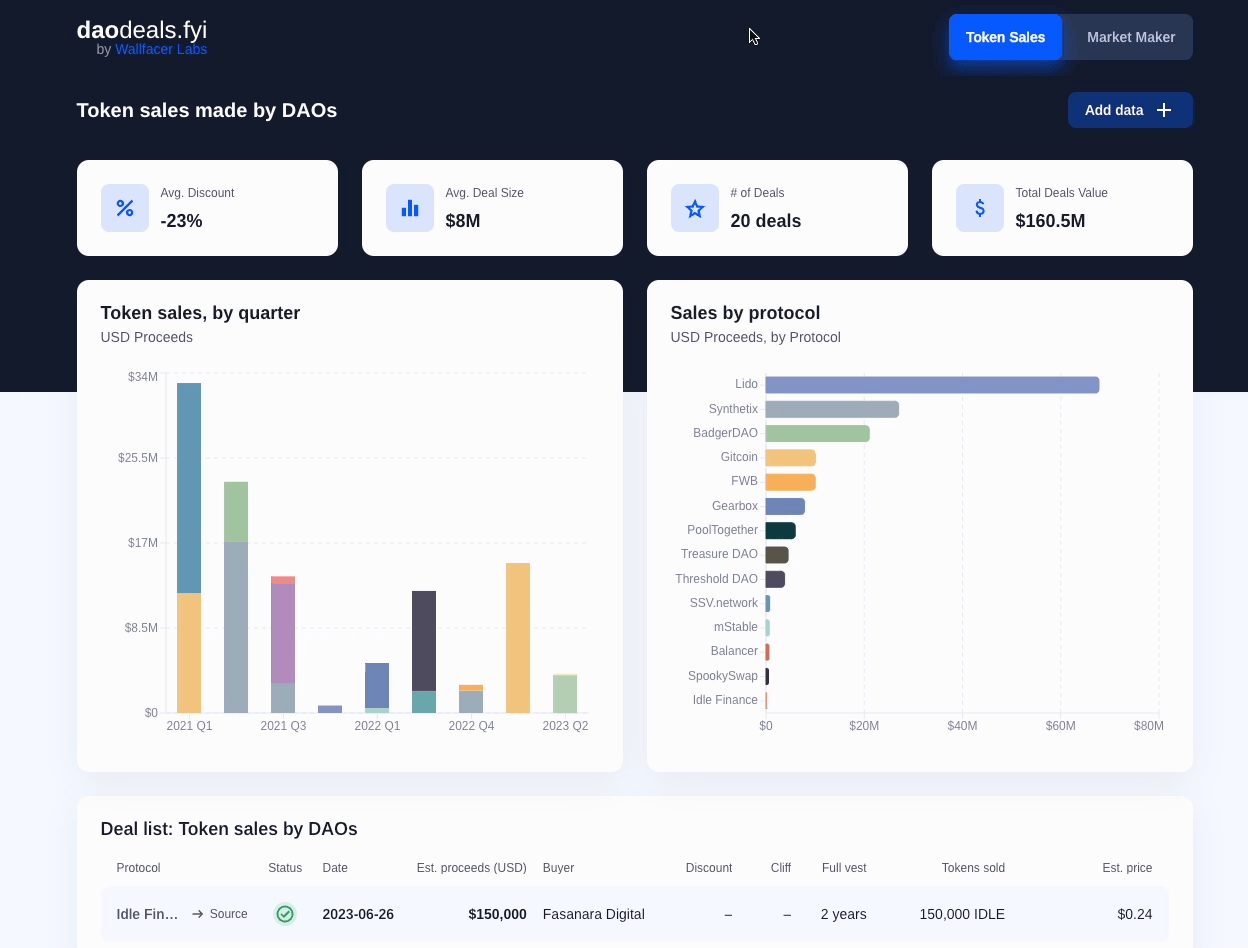Click the Threshold DAO bar in protocol chart
This screenshot has height=948, width=1248.
coord(775,579)
